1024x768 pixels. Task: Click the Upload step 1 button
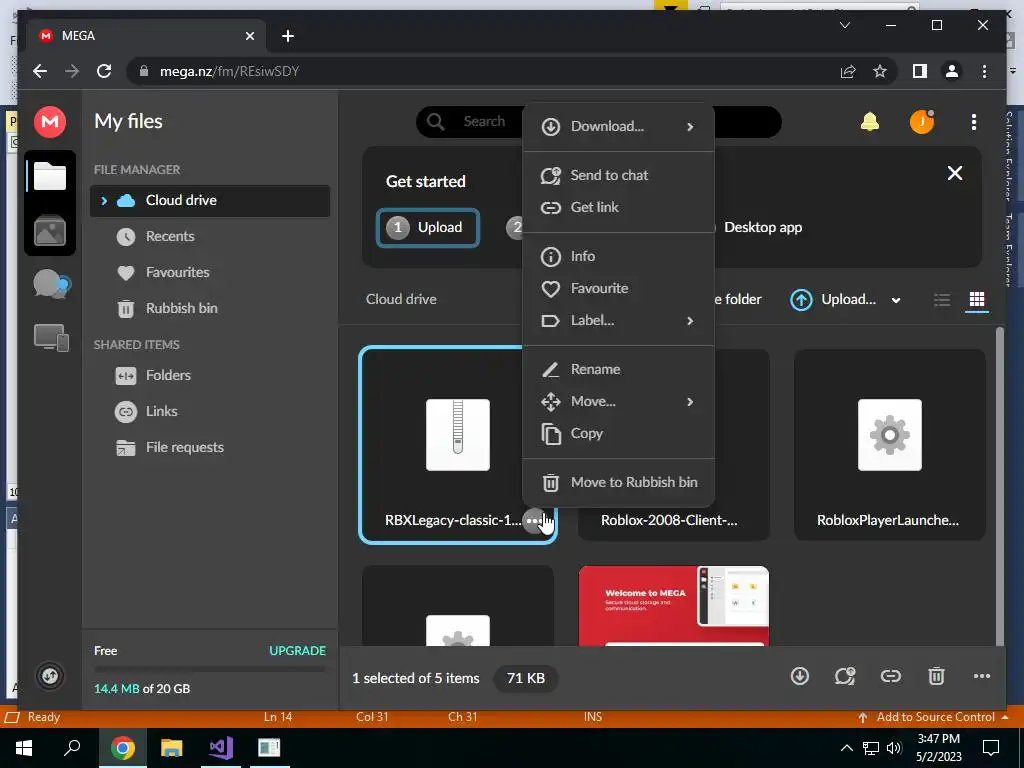[x=428, y=227]
